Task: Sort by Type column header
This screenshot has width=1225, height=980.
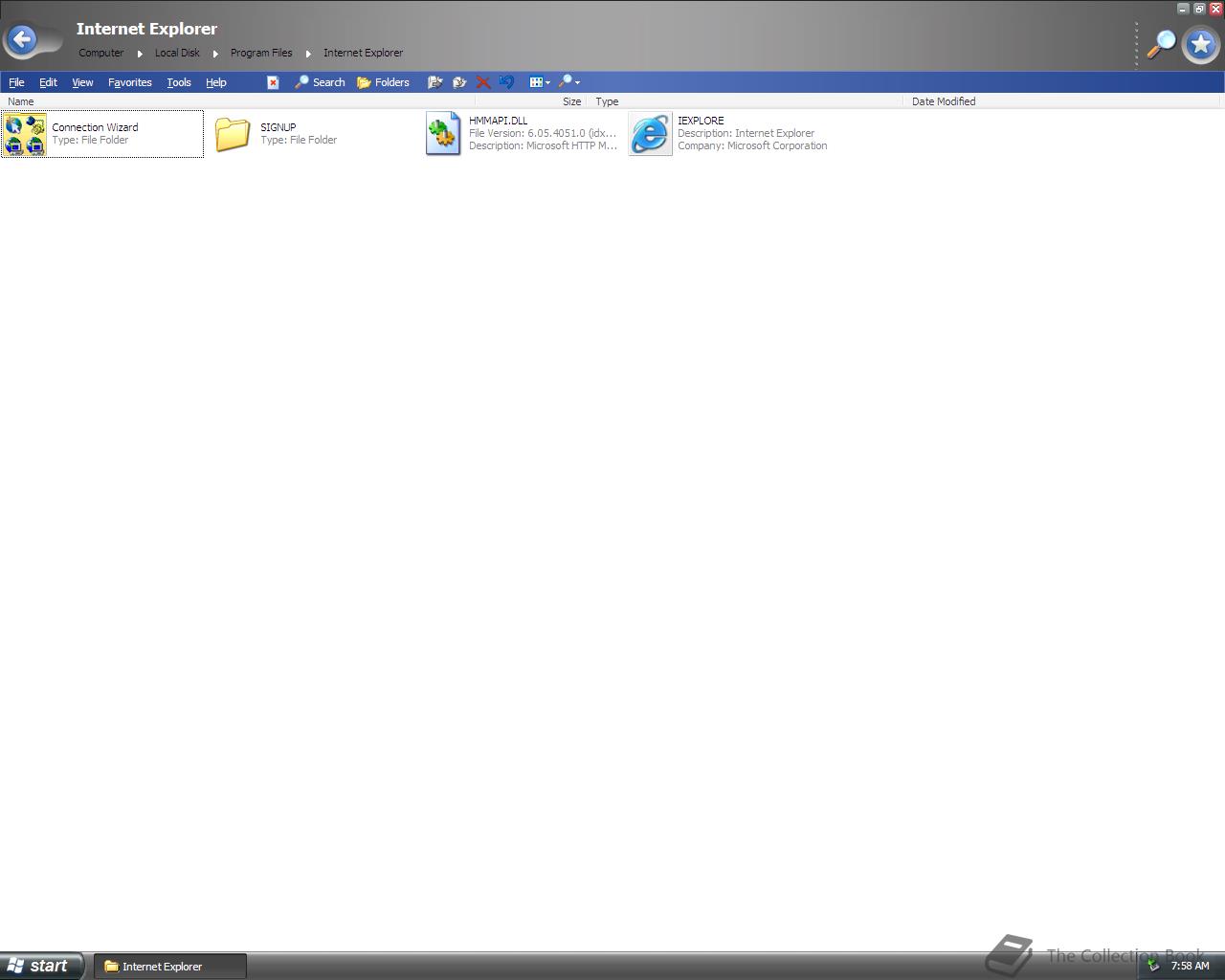Action: [x=746, y=101]
